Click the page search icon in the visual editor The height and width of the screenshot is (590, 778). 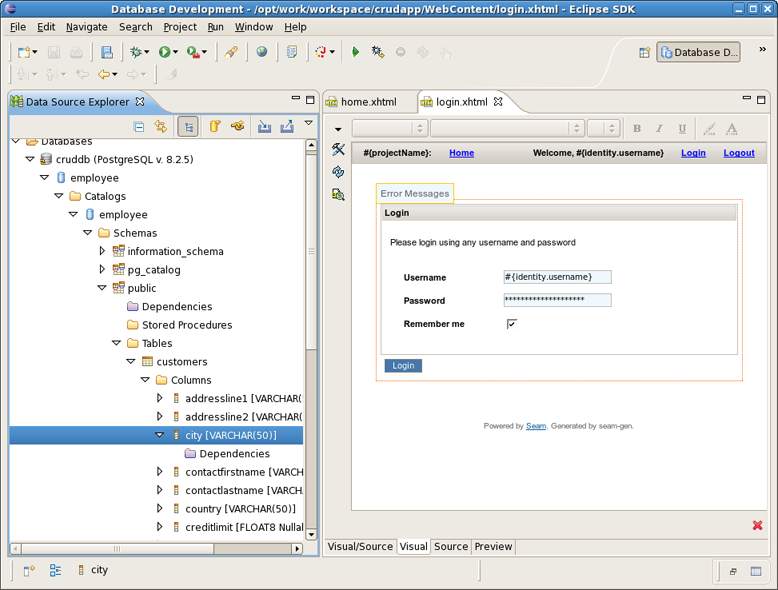338,195
